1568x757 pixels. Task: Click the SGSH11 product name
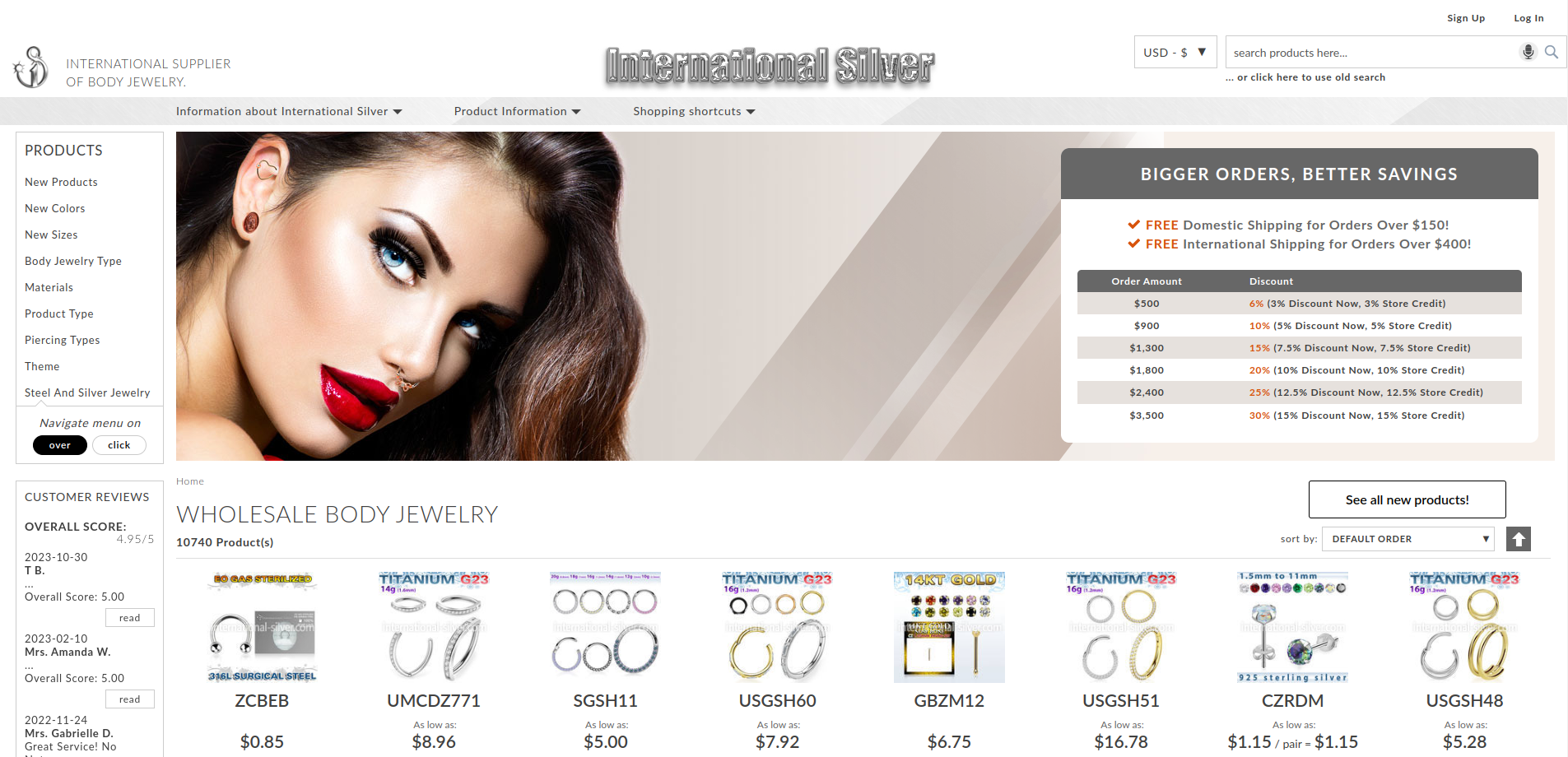tap(606, 701)
